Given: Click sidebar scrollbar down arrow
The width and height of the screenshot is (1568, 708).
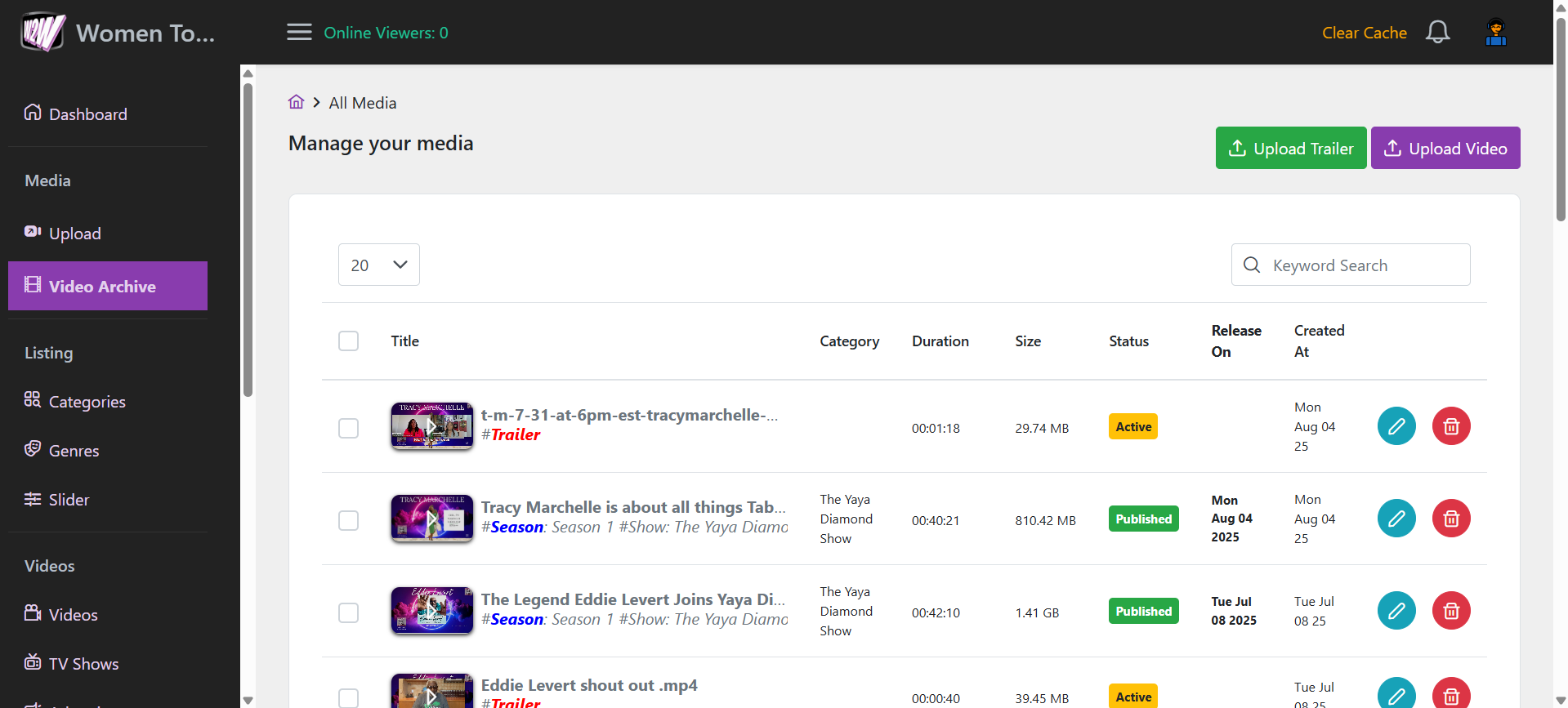Looking at the screenshot, I should 248,700.
